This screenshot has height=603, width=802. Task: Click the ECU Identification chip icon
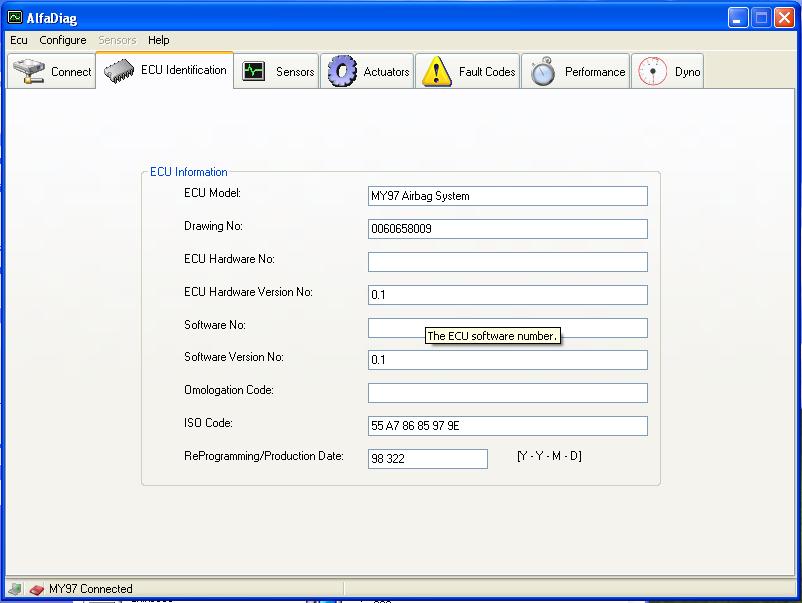[119, 71]
